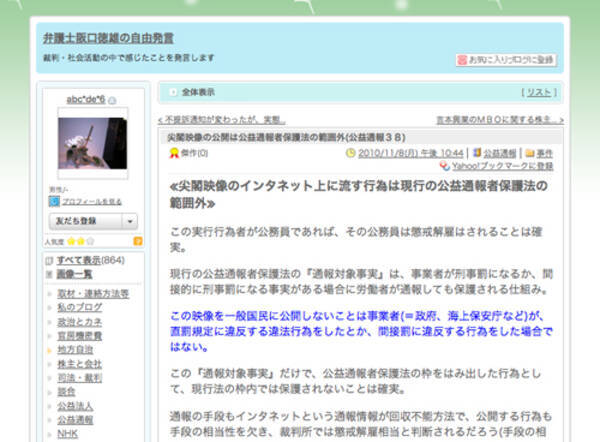Click the status icon next to abc*de*6

pyautogui.click(x=113, y=100)
